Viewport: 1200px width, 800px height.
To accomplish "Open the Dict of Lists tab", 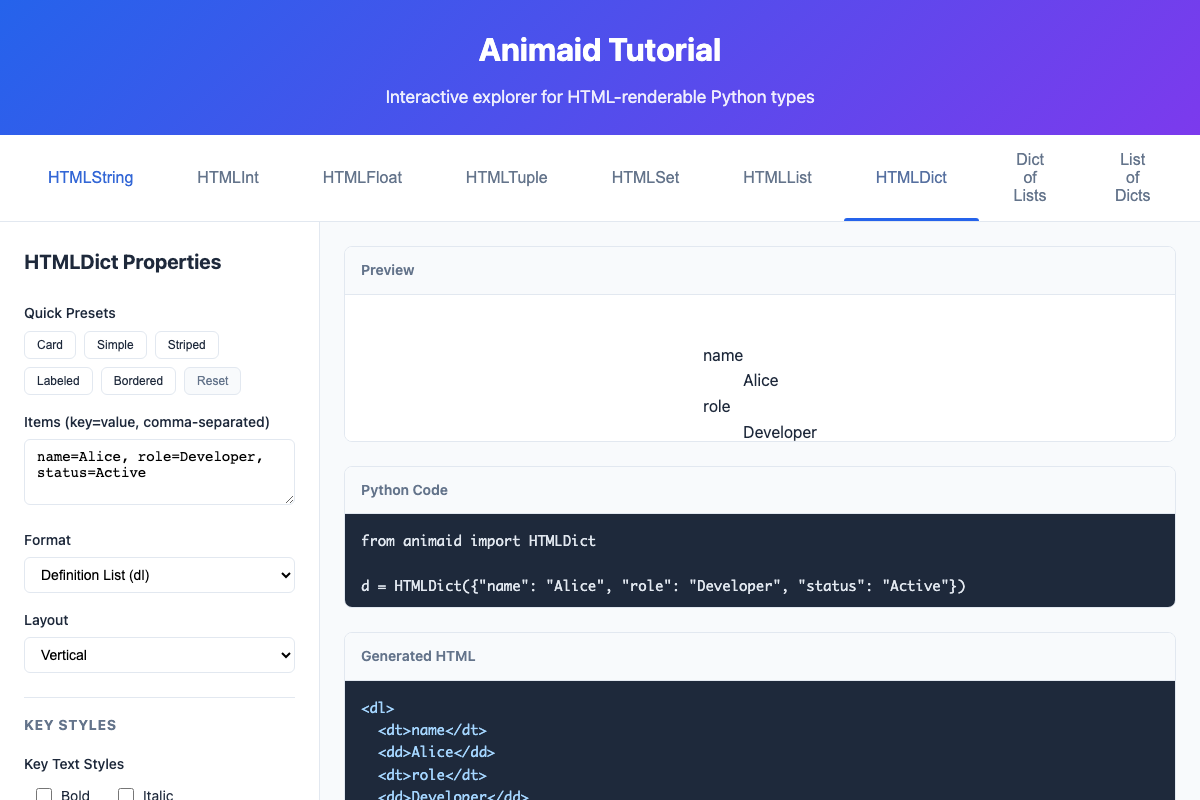I will 1029,177.
